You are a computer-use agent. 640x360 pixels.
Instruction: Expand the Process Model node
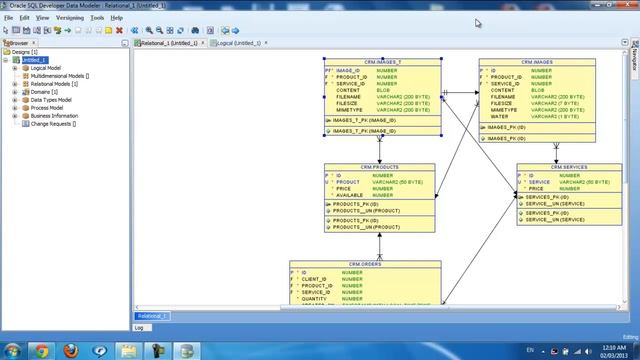point(15,108)
